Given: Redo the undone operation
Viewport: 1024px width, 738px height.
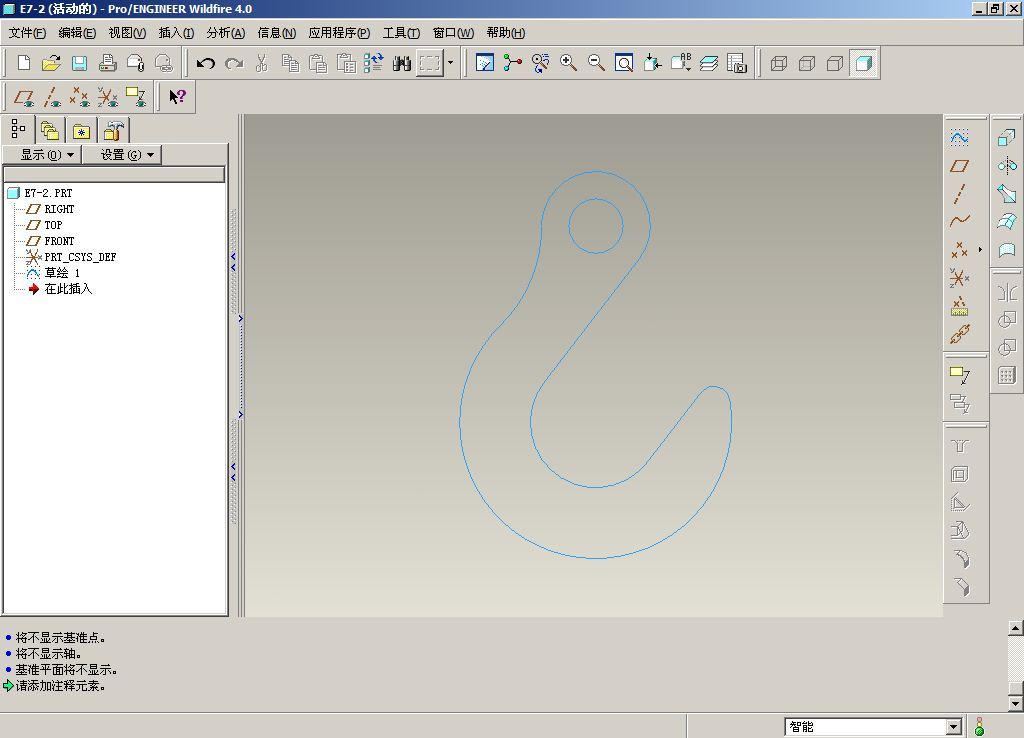Looking at the screenshot, I should point(234,63).
